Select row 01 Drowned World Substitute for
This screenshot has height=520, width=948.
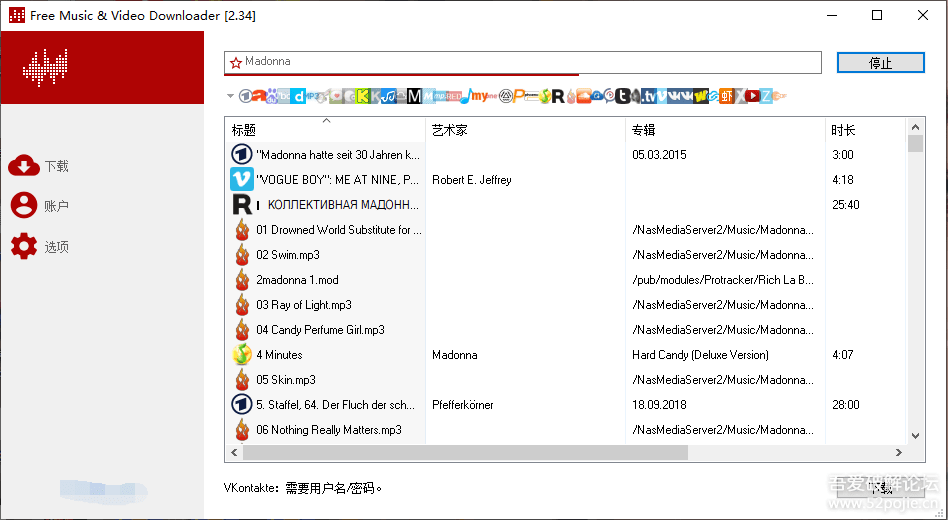(x=567, y=230)
